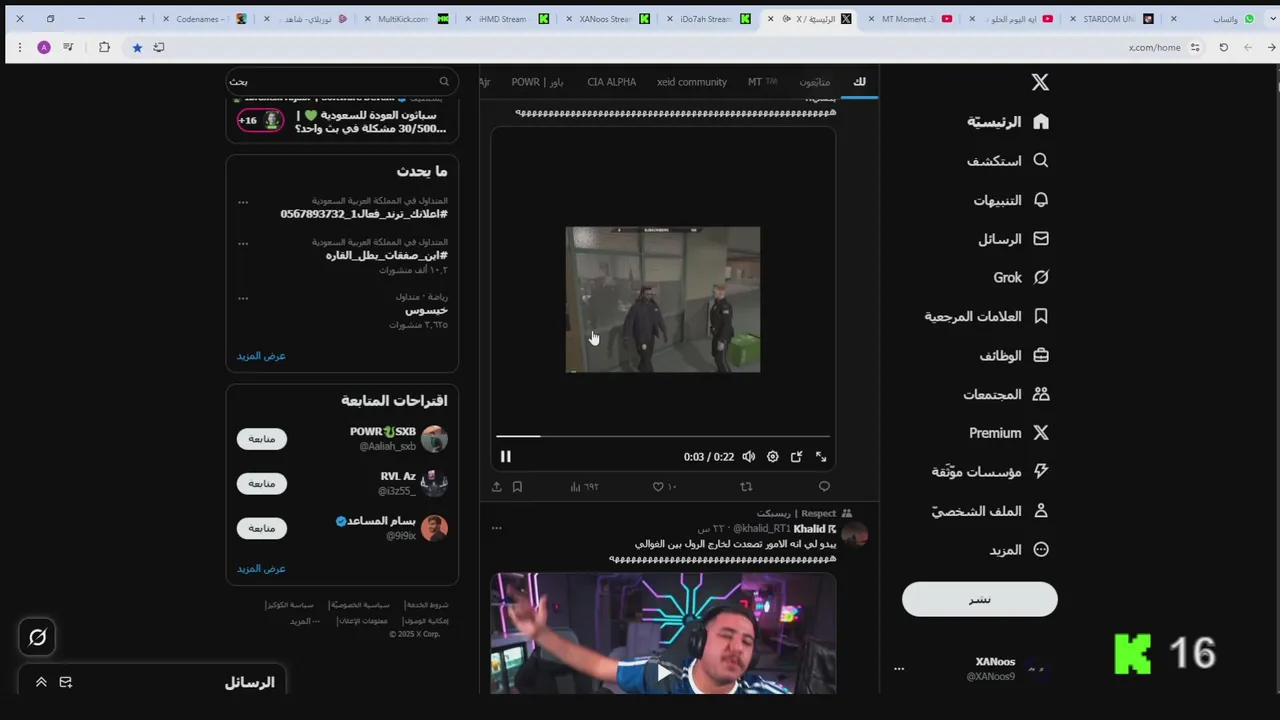Open Communities (المجتمعات) in the sidebar

(1005, 394)
